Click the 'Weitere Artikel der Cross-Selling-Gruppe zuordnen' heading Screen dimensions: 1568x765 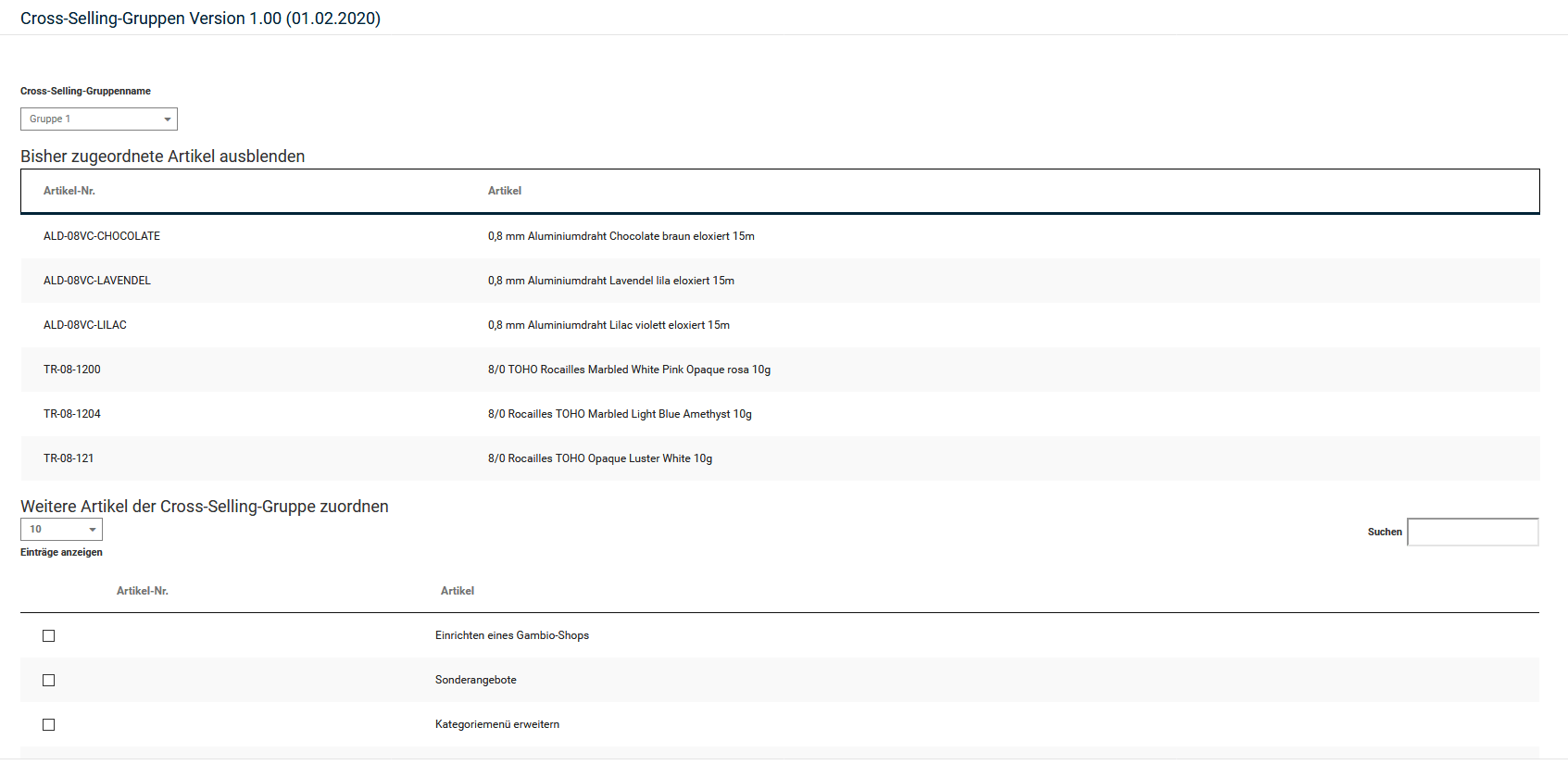(x=205, y=507)
